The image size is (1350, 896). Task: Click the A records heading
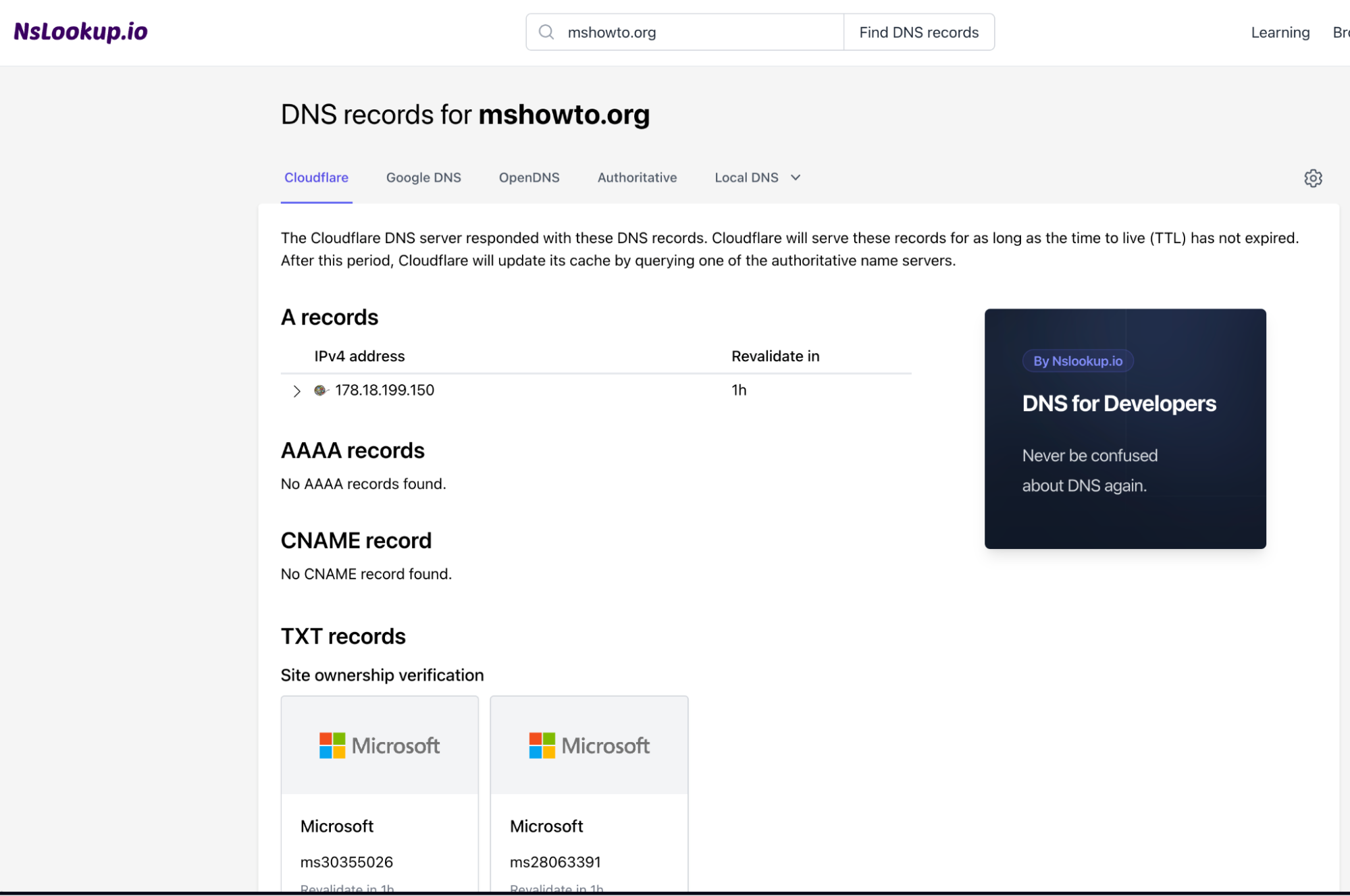click(330, 317)
